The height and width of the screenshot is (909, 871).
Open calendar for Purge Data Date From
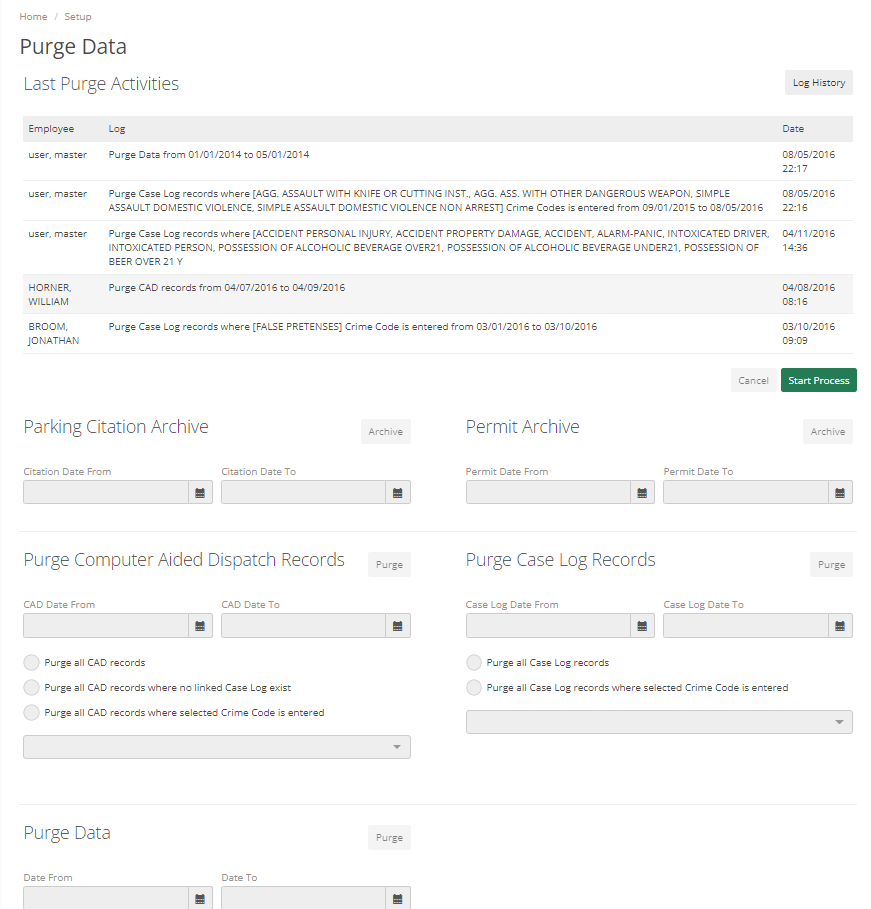200,898
